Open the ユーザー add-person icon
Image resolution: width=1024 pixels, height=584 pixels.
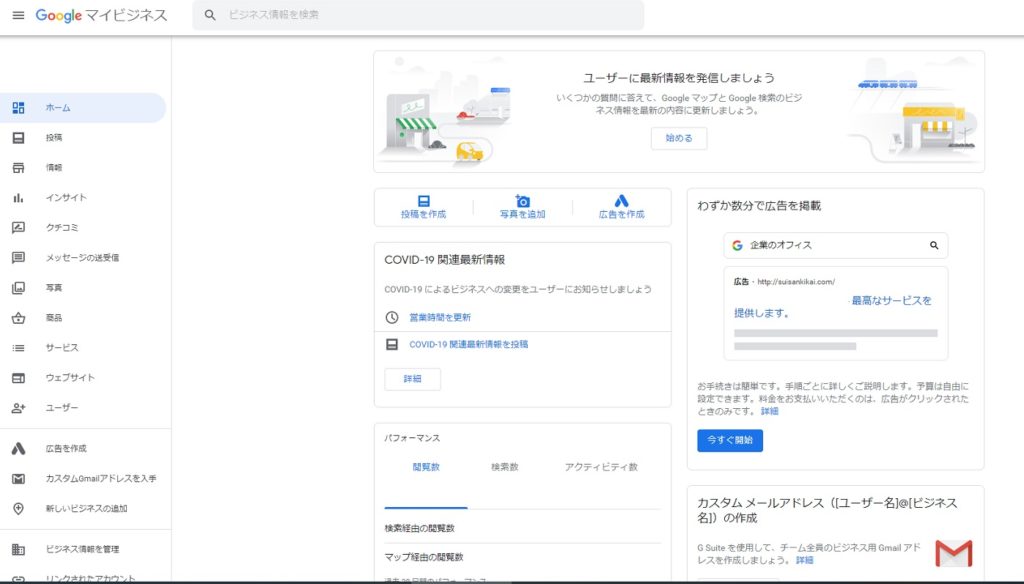[x=18, y=408]
